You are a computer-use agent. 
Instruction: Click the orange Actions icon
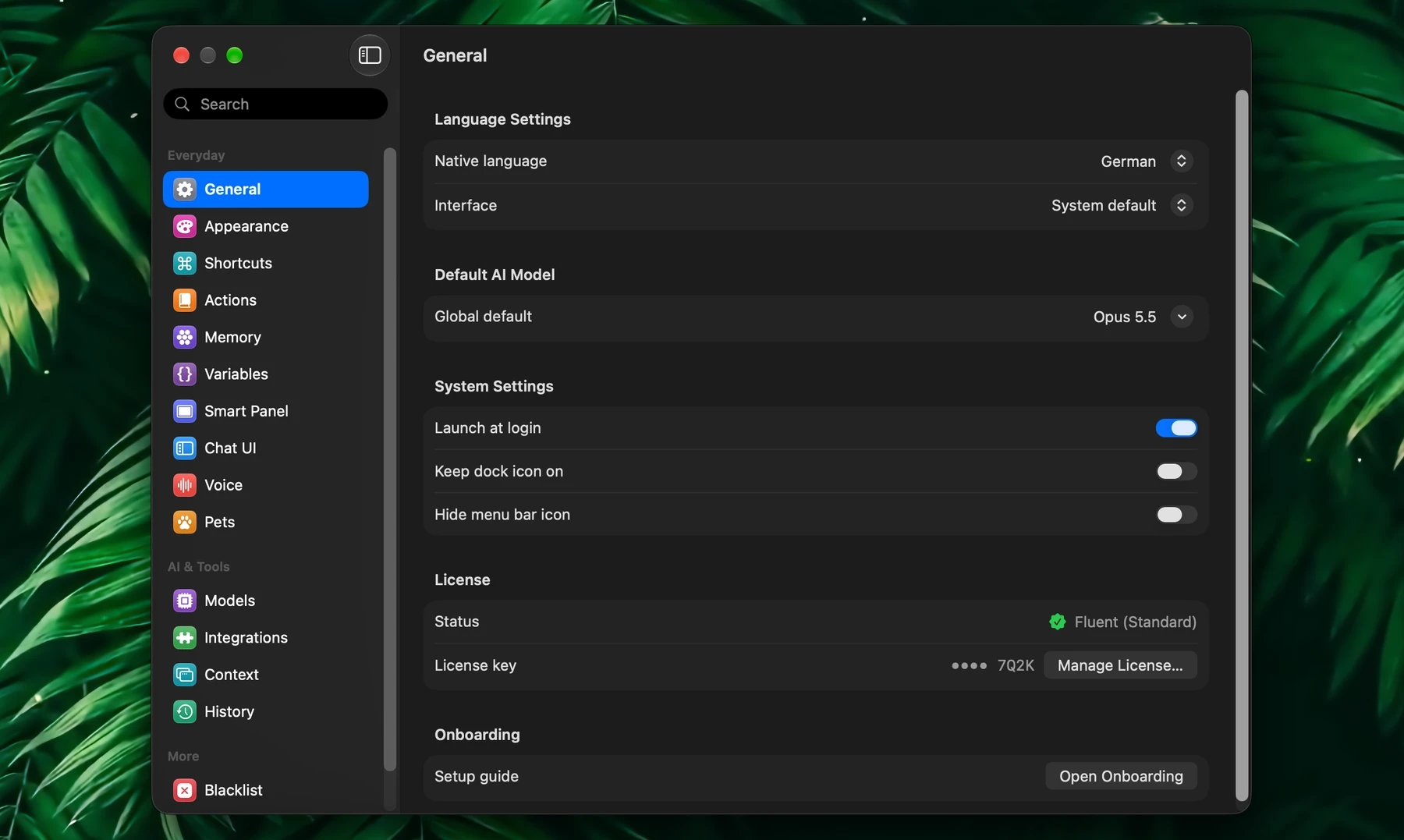185,300
